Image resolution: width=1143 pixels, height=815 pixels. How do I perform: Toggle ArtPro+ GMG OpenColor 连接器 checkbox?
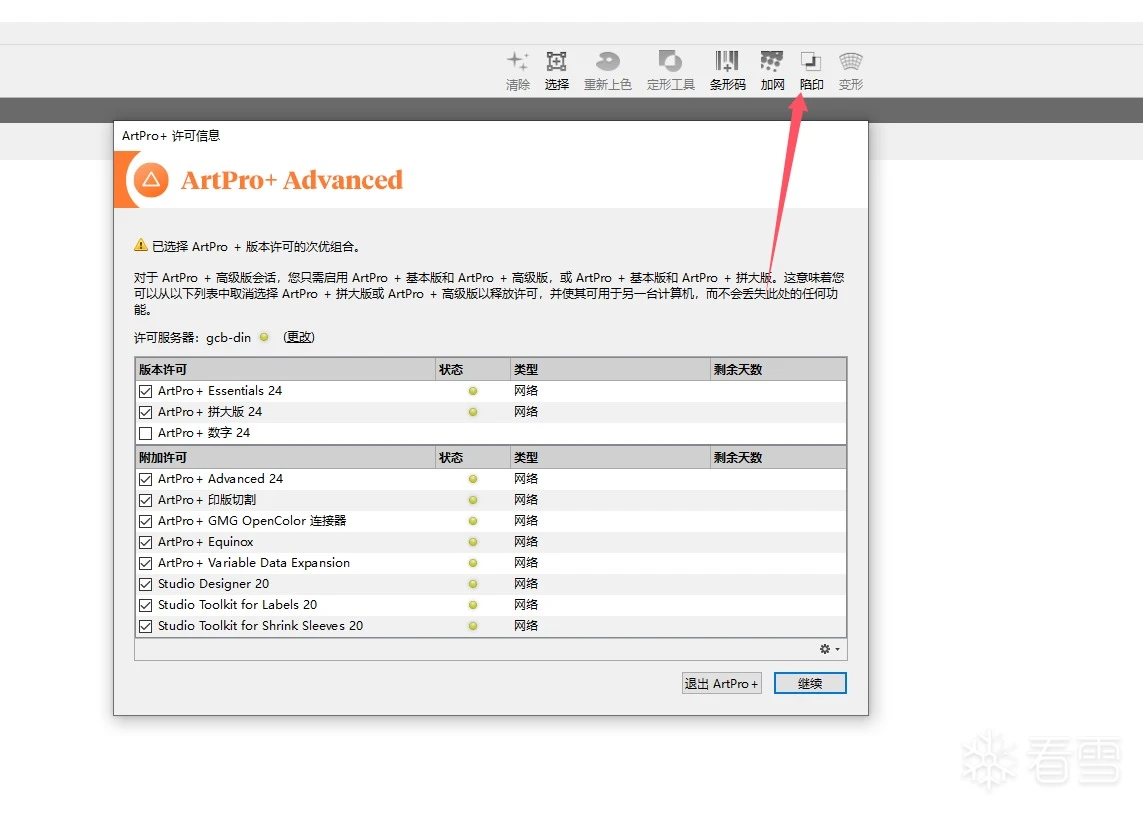[146, 521]
